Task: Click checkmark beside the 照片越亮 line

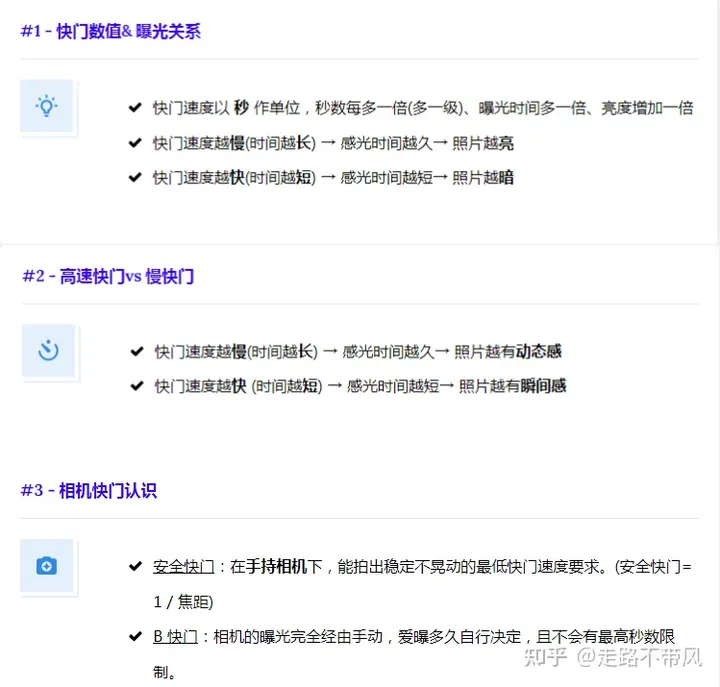Action: tap(135, 143)
